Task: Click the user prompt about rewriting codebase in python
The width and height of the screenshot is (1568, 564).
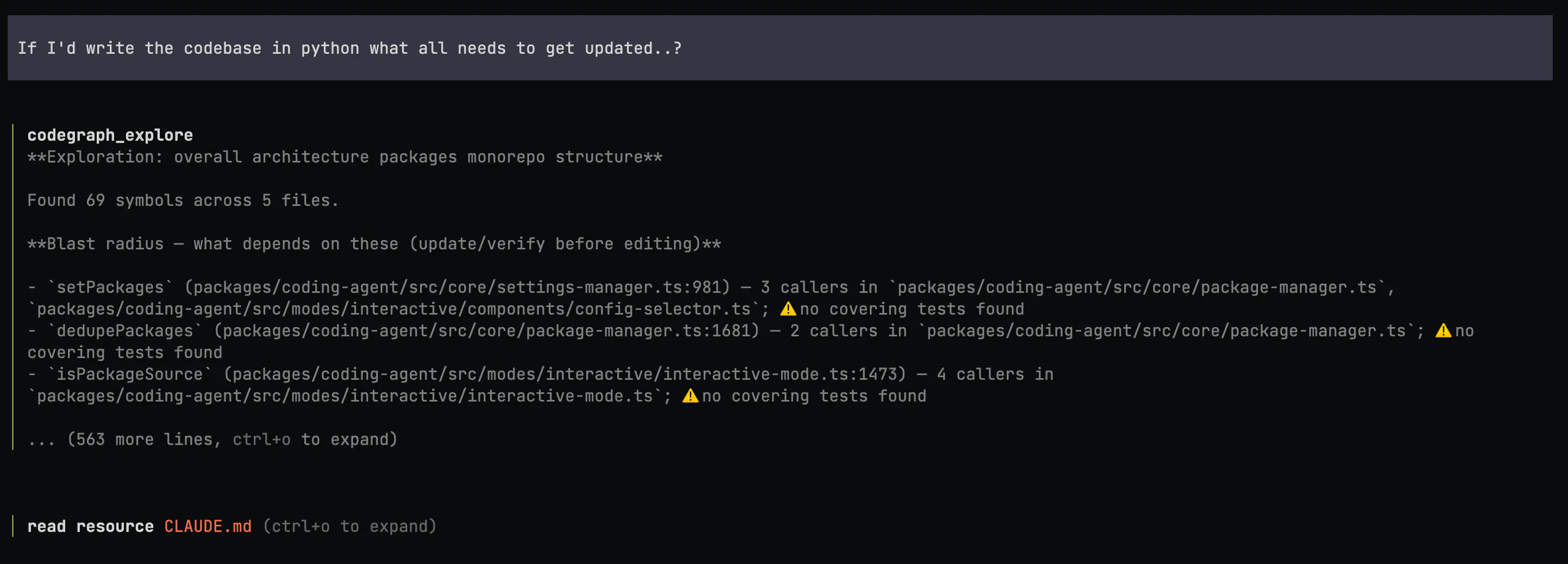Action: coord(780,48)
